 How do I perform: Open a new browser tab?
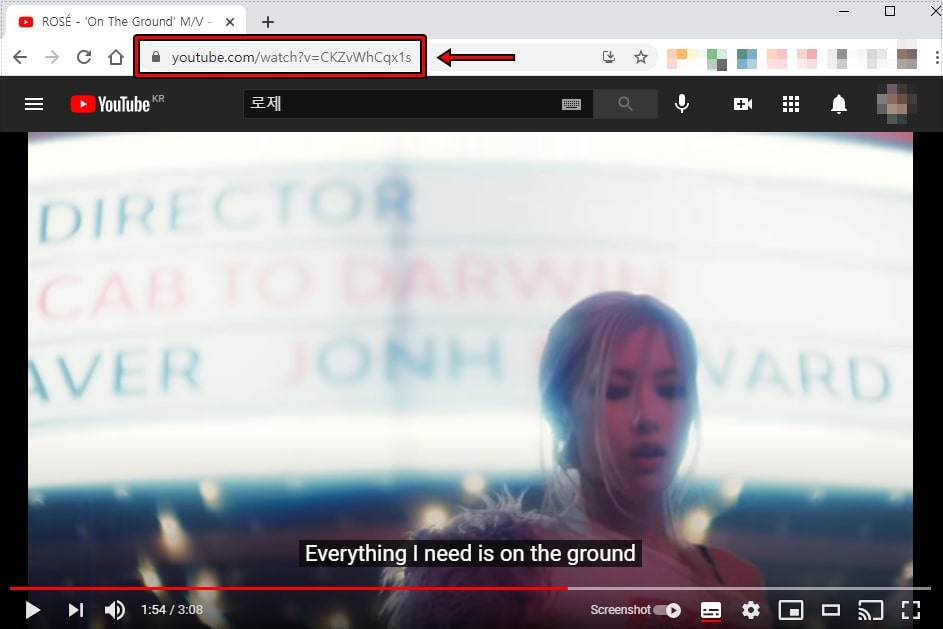tap(268, 22)
